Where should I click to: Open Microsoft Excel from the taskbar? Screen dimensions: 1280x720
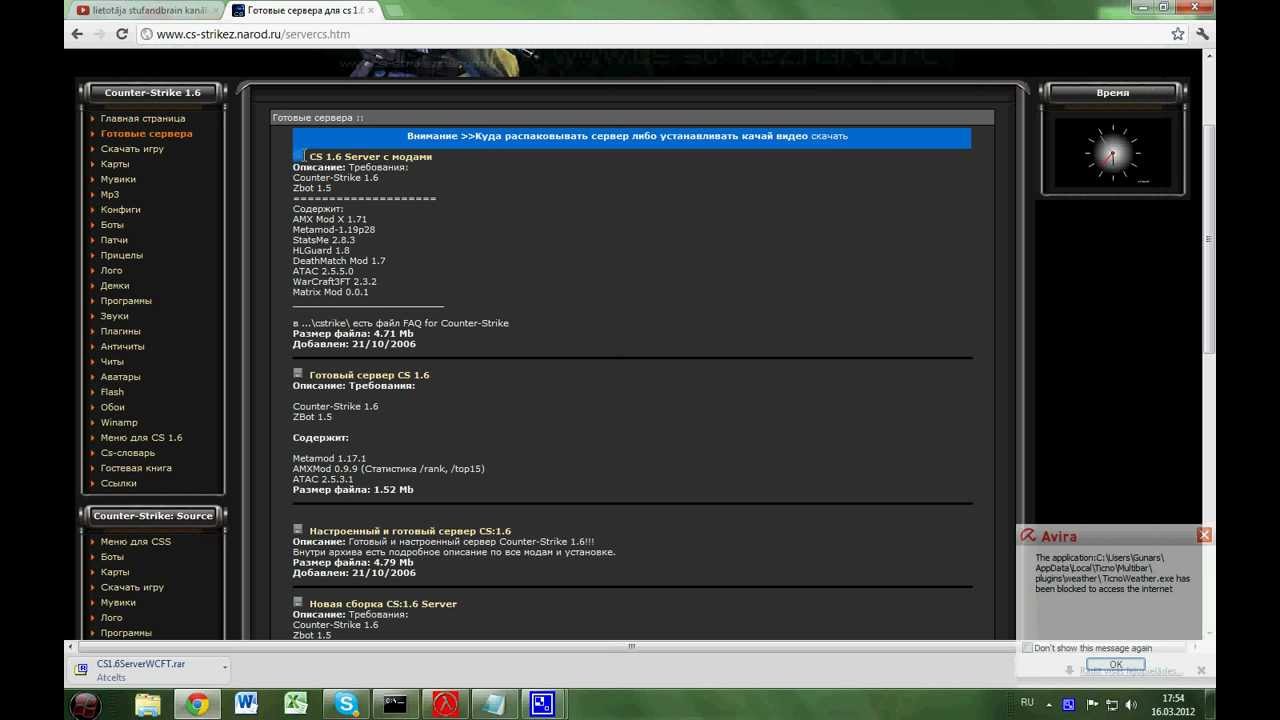click(296, 704)
